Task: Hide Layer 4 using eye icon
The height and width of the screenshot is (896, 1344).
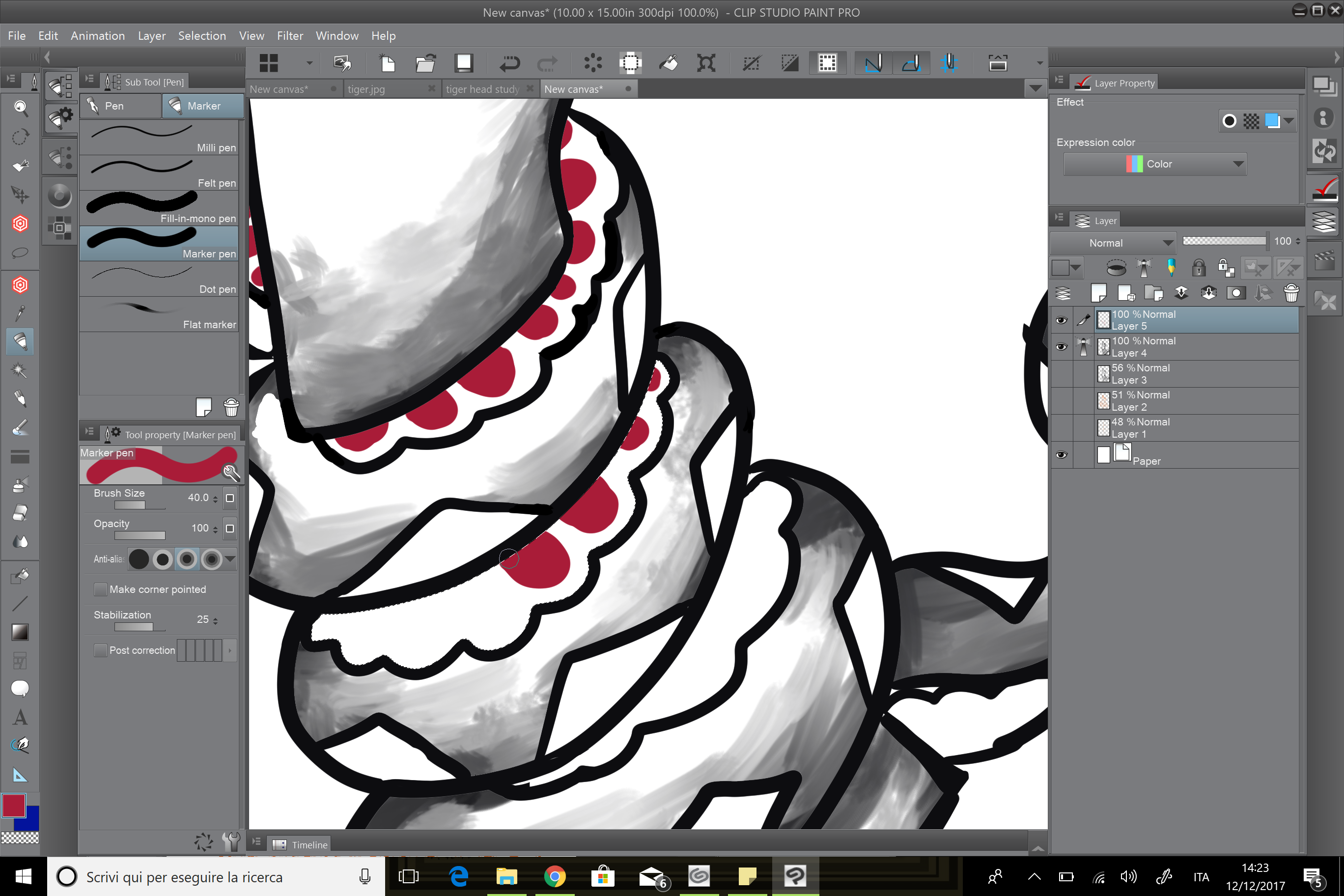Action: (x=1061, y=347)
